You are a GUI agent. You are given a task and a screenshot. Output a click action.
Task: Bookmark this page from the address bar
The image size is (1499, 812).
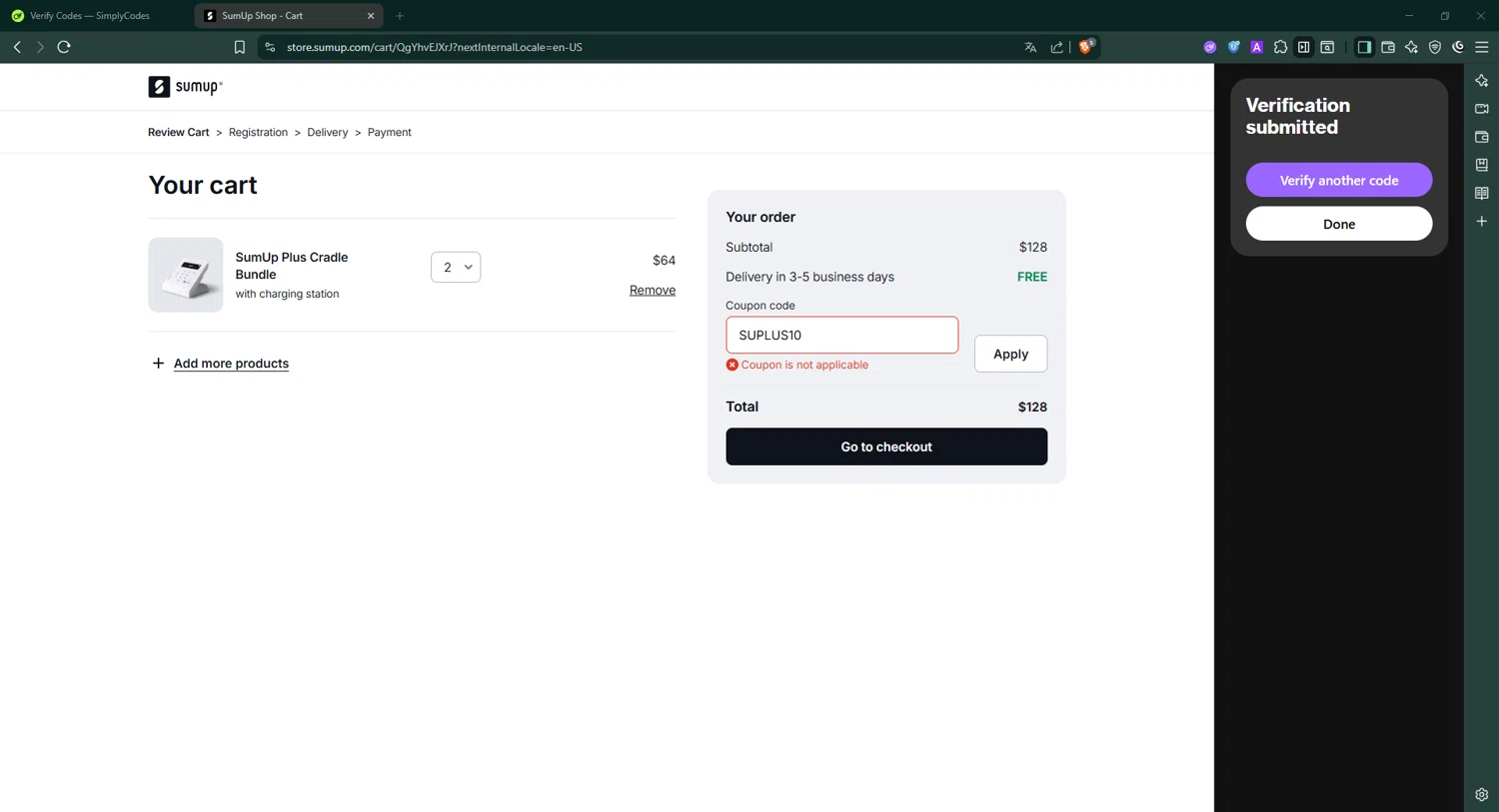(240, 47)
